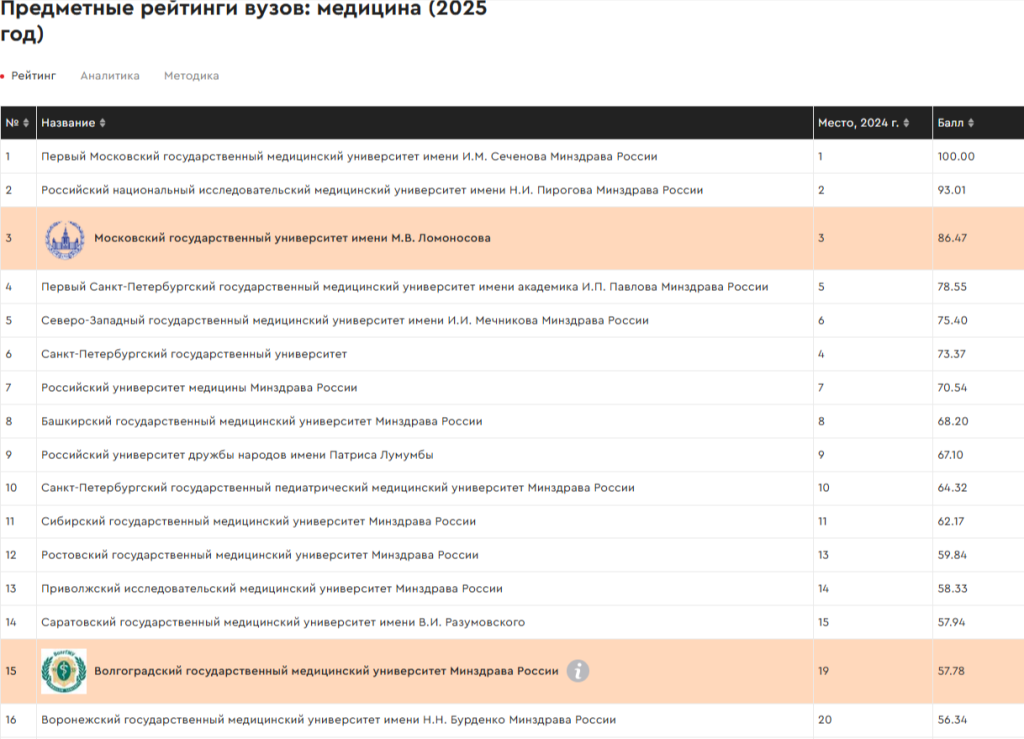Open Пирогова research medical university entry

[x=372, y=190]
